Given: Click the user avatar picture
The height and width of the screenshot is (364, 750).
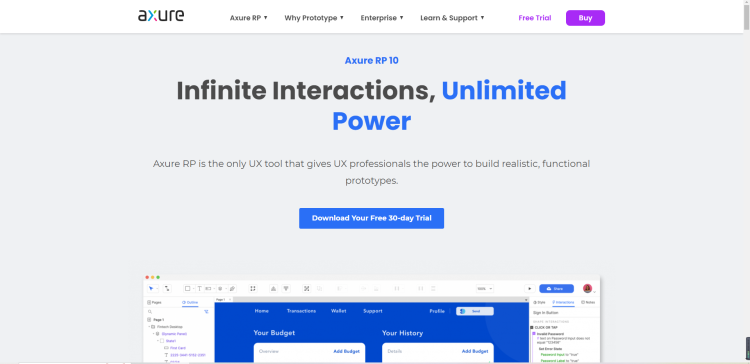Looking at the screenshot, I should (587, 288).
